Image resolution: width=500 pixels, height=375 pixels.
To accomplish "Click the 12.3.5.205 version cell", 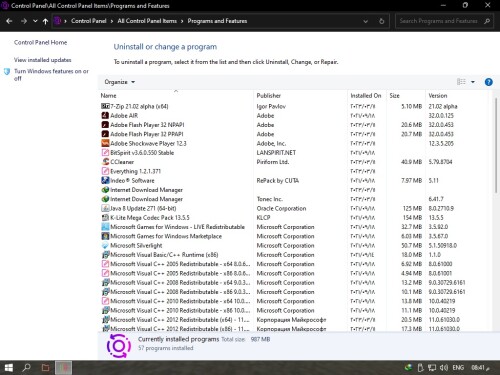I will (441, 143).
